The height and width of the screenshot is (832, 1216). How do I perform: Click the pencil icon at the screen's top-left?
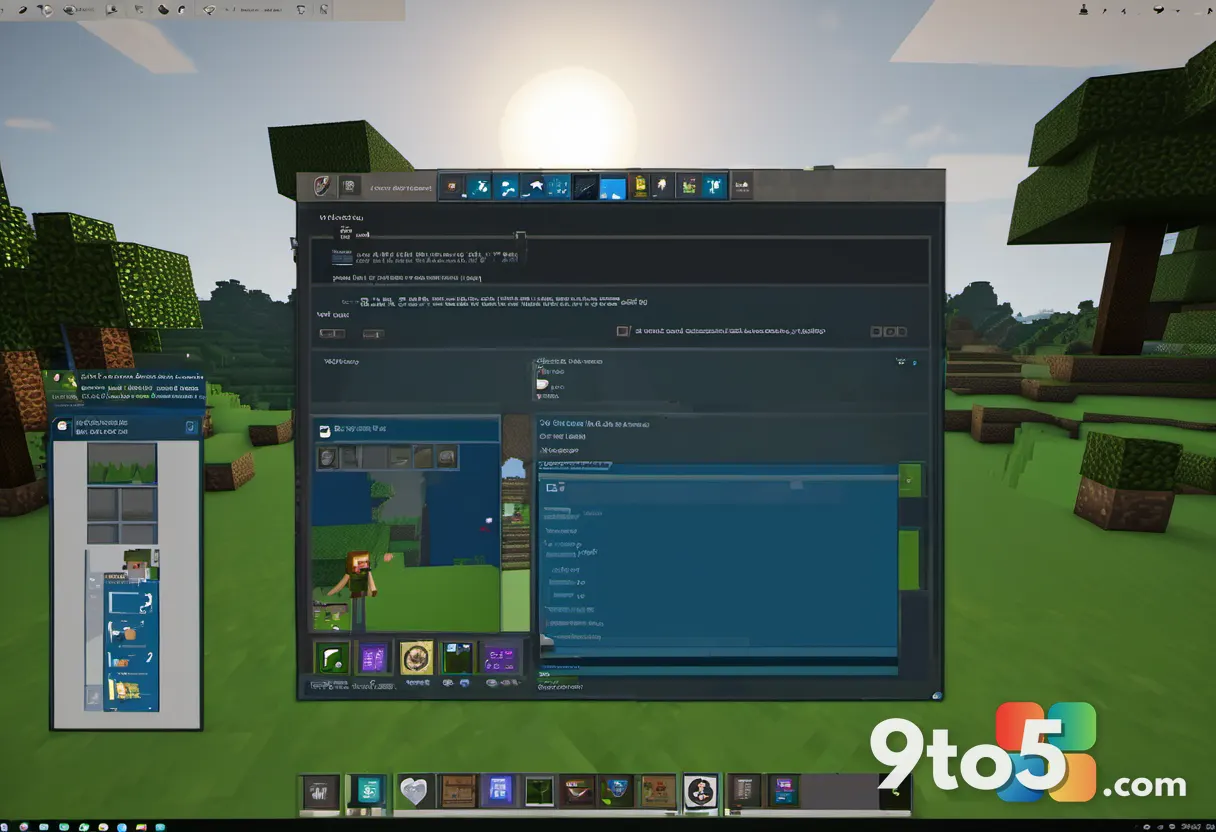point(22,9)
